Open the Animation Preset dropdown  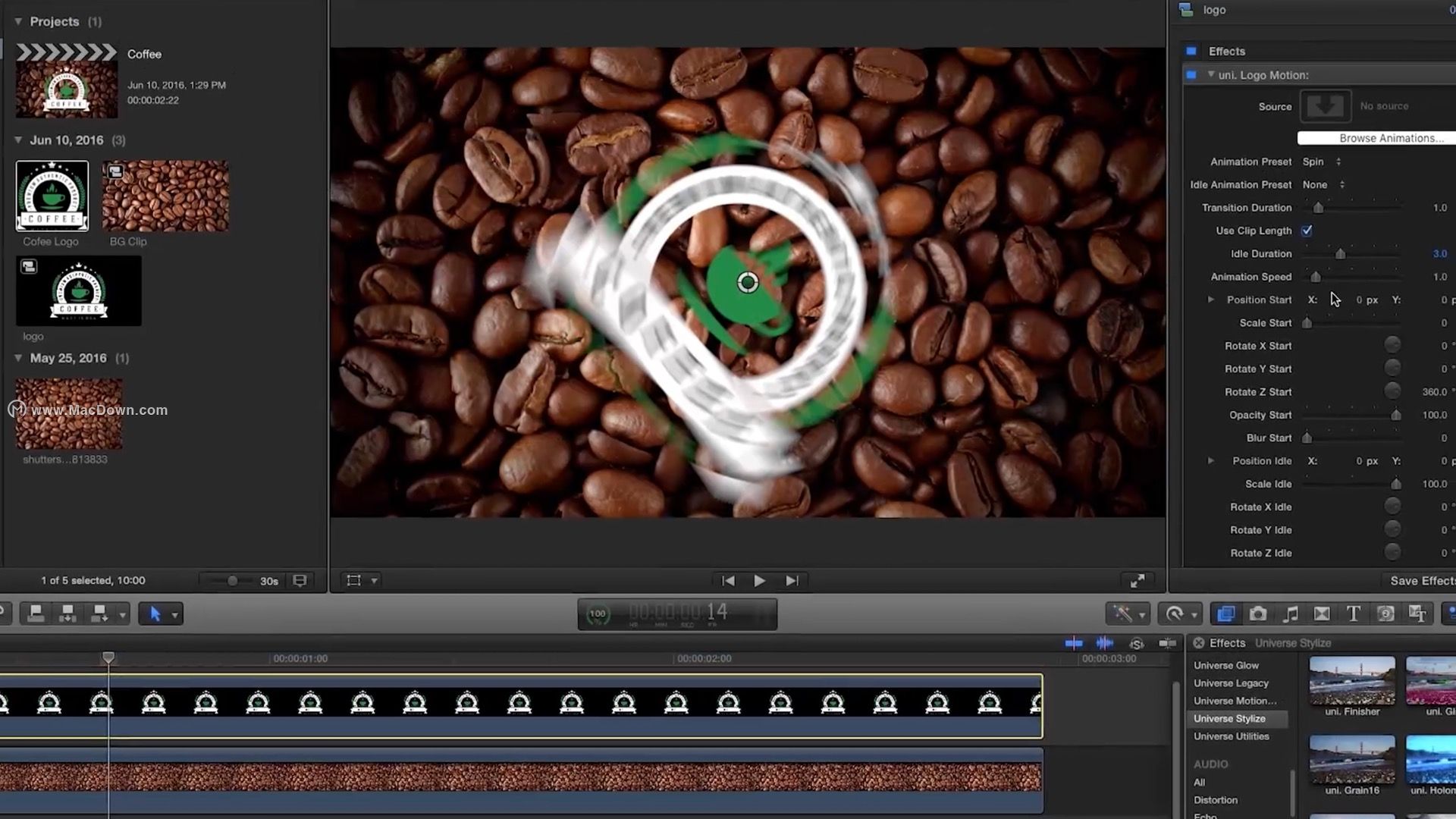pyautogui.click(x=1323, y=162)
